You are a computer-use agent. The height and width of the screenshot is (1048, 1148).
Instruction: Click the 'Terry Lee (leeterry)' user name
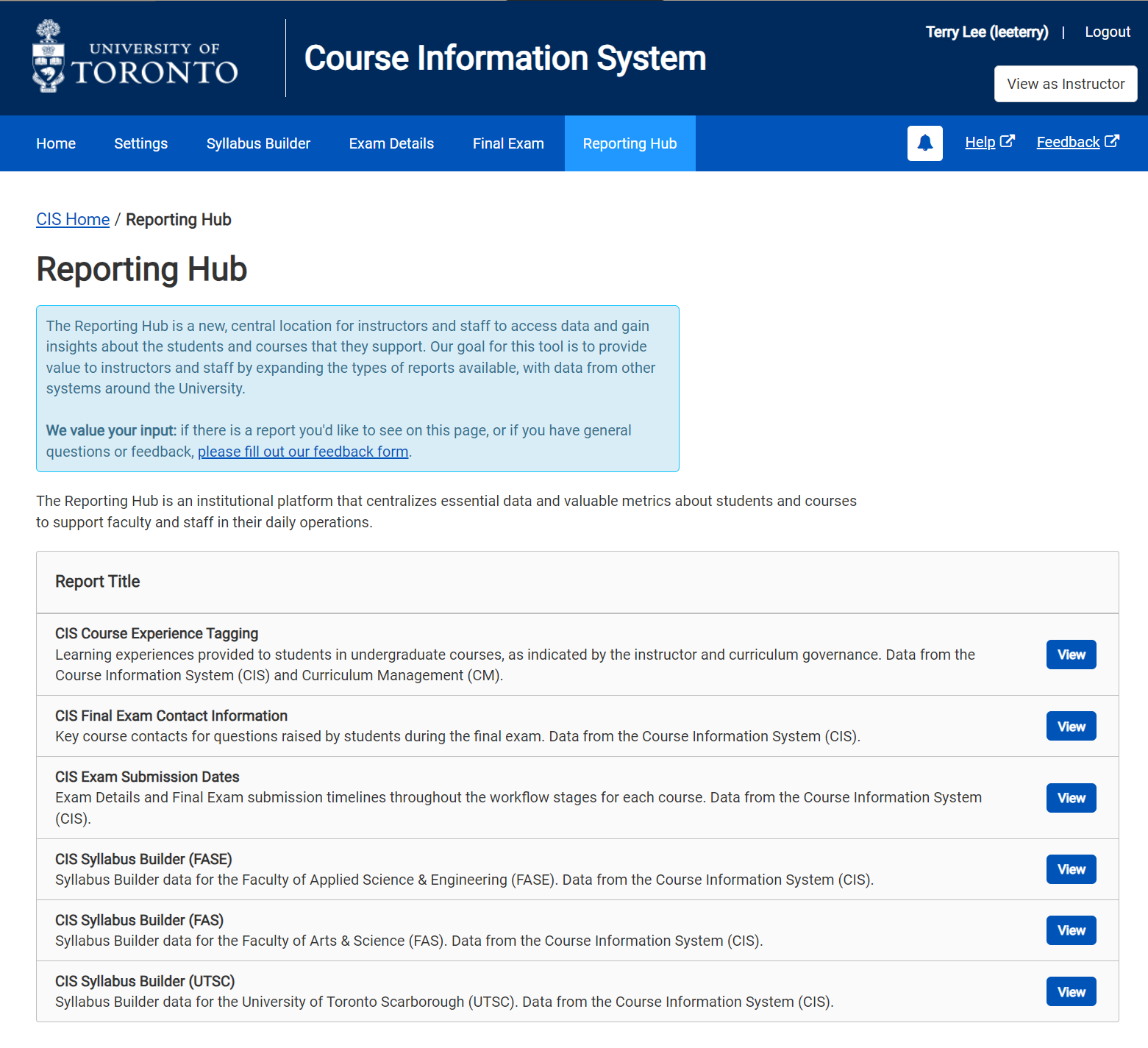coord(987,32)
